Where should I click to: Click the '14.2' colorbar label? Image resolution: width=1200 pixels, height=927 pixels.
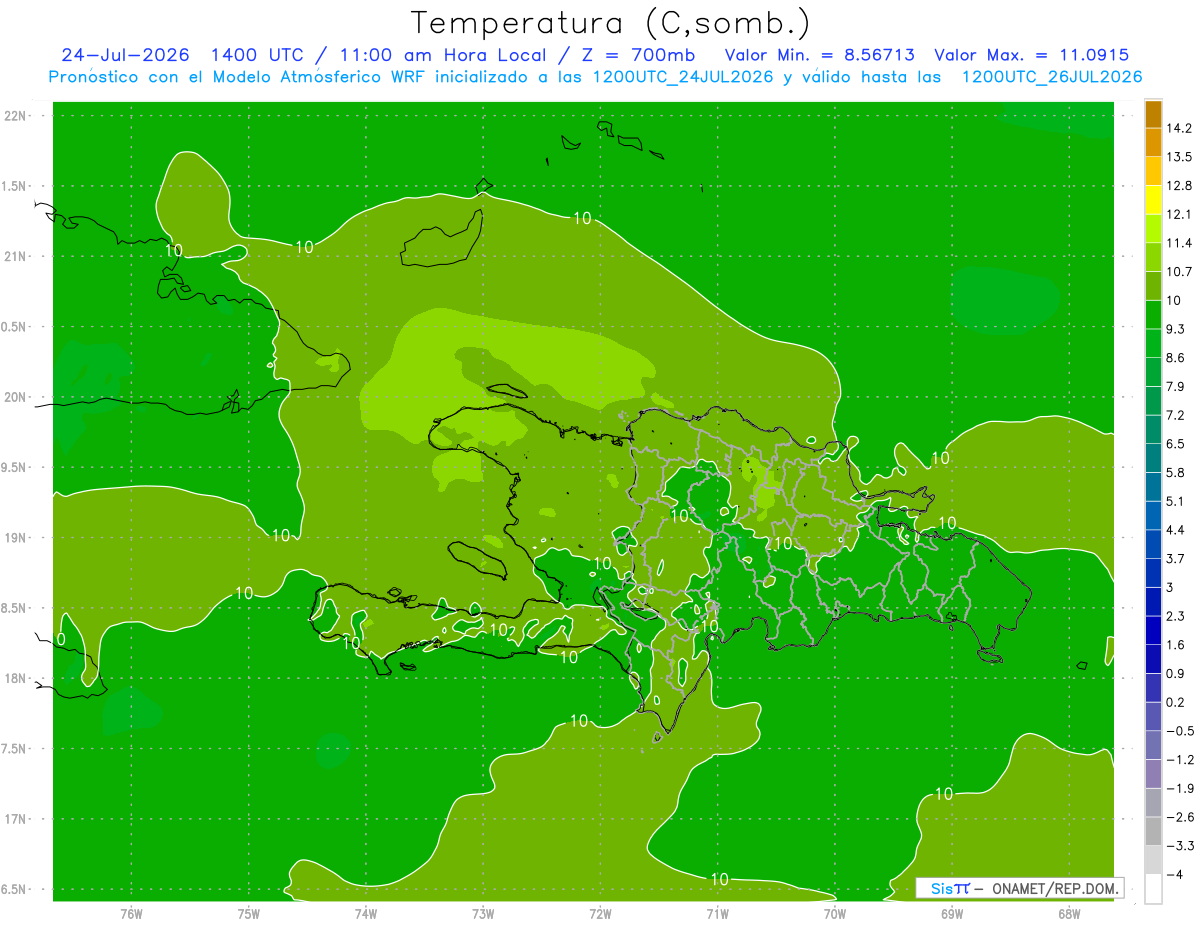pyautogui.click(x=1179, y=128)
